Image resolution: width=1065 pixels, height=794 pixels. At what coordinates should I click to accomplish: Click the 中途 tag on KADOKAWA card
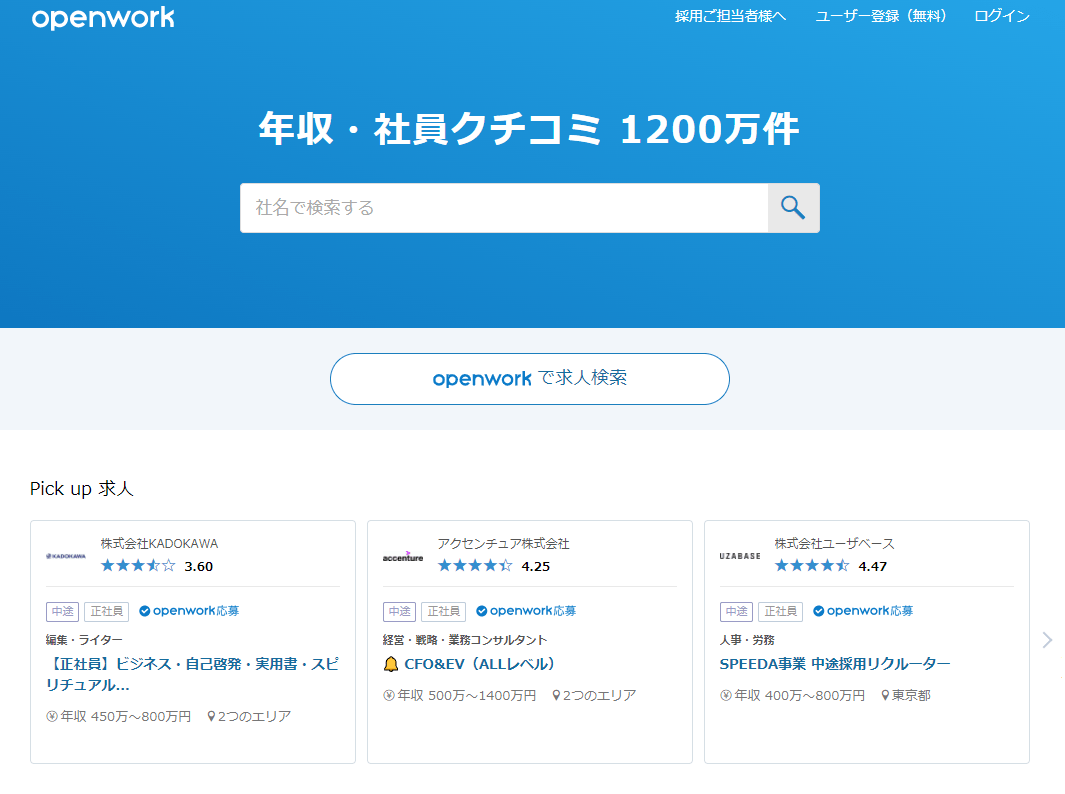pos(62,611)
